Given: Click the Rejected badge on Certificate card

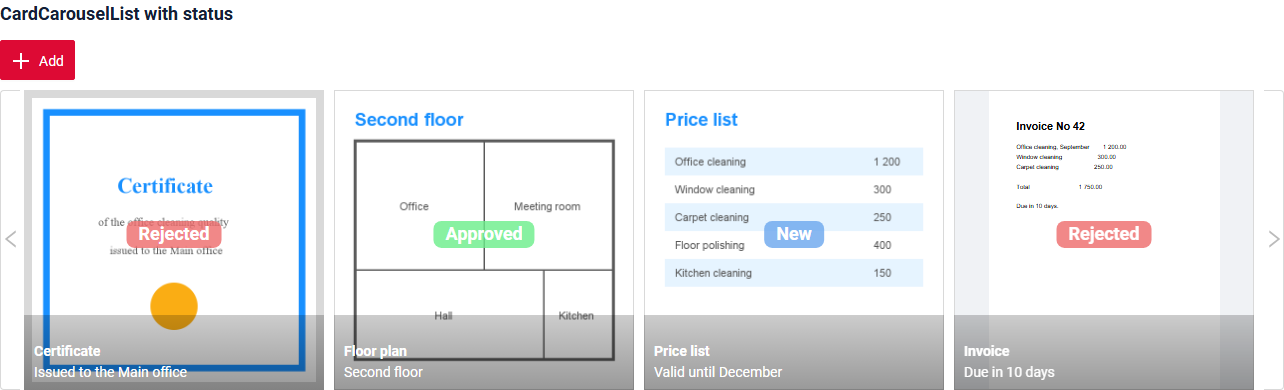Looking at the screenshot, I should click(x=174, y=234).
